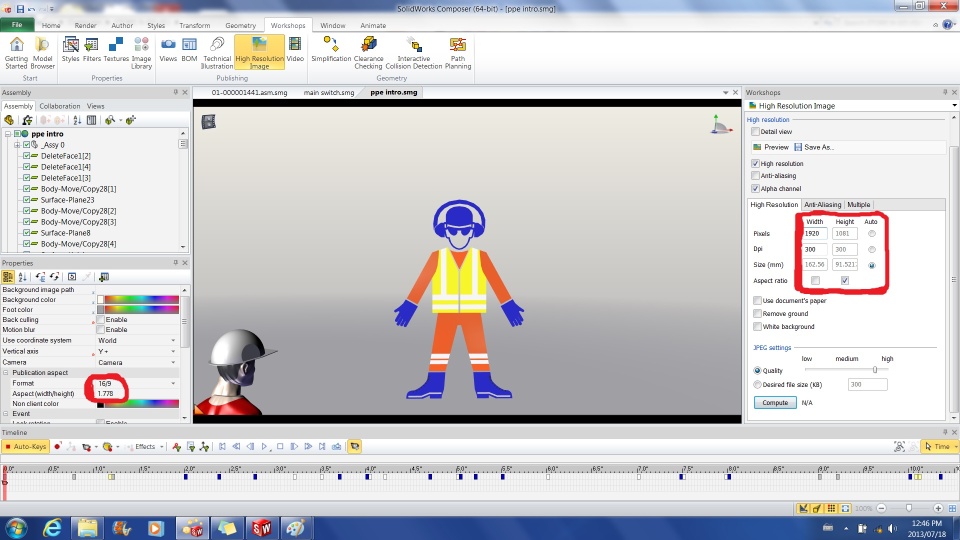
Task: Select the Quality radio button
Action: [x=757, y=370]
